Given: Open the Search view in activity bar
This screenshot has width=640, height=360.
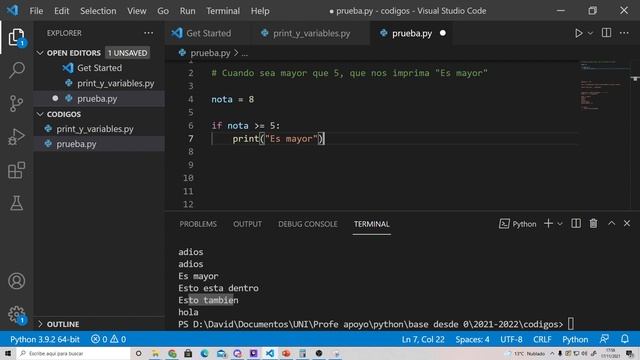Looking at the screenshot, I should [16, 70].
